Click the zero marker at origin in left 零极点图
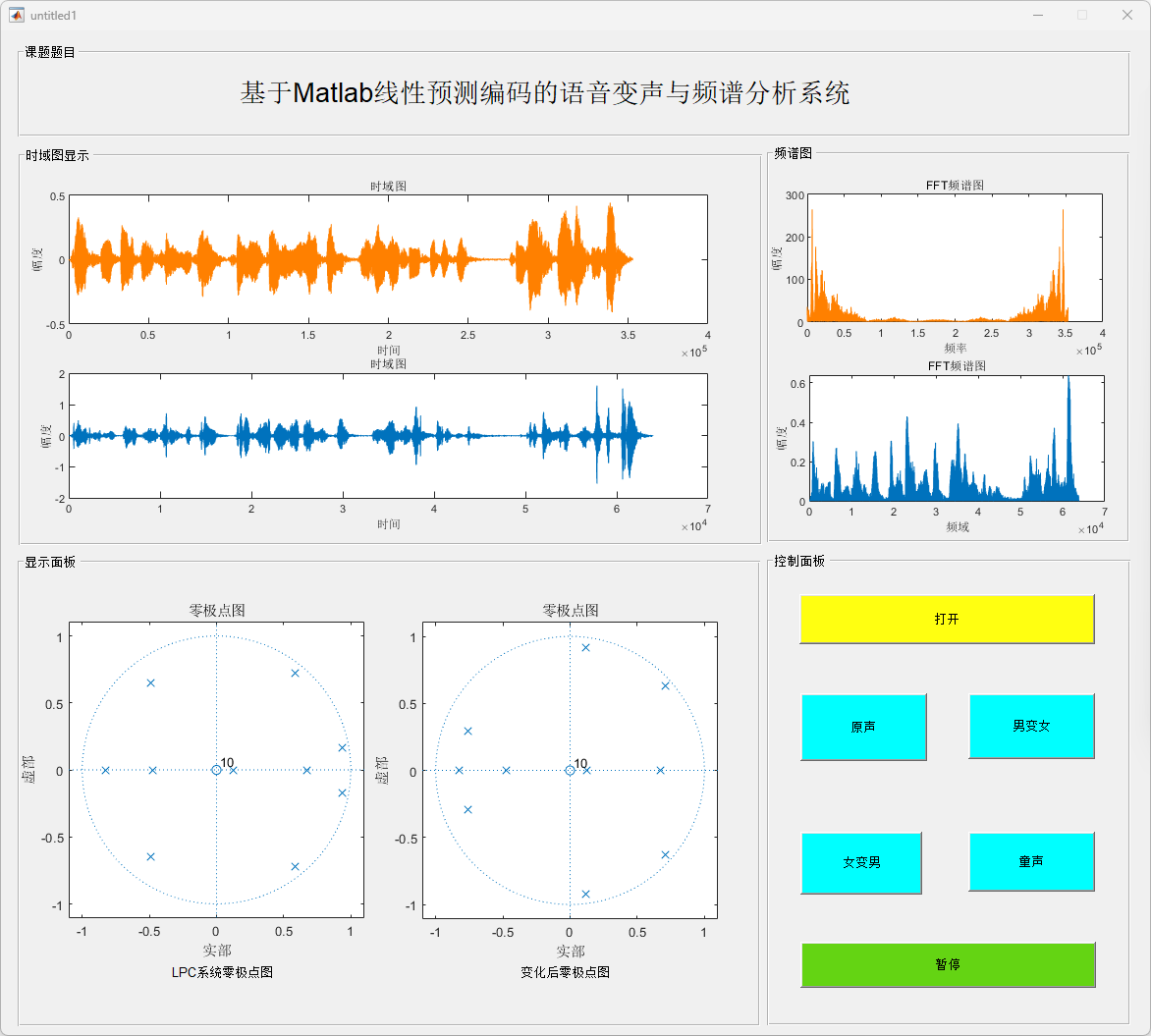Screen dimensions: 1151x1036 click(x=216, y=770)
